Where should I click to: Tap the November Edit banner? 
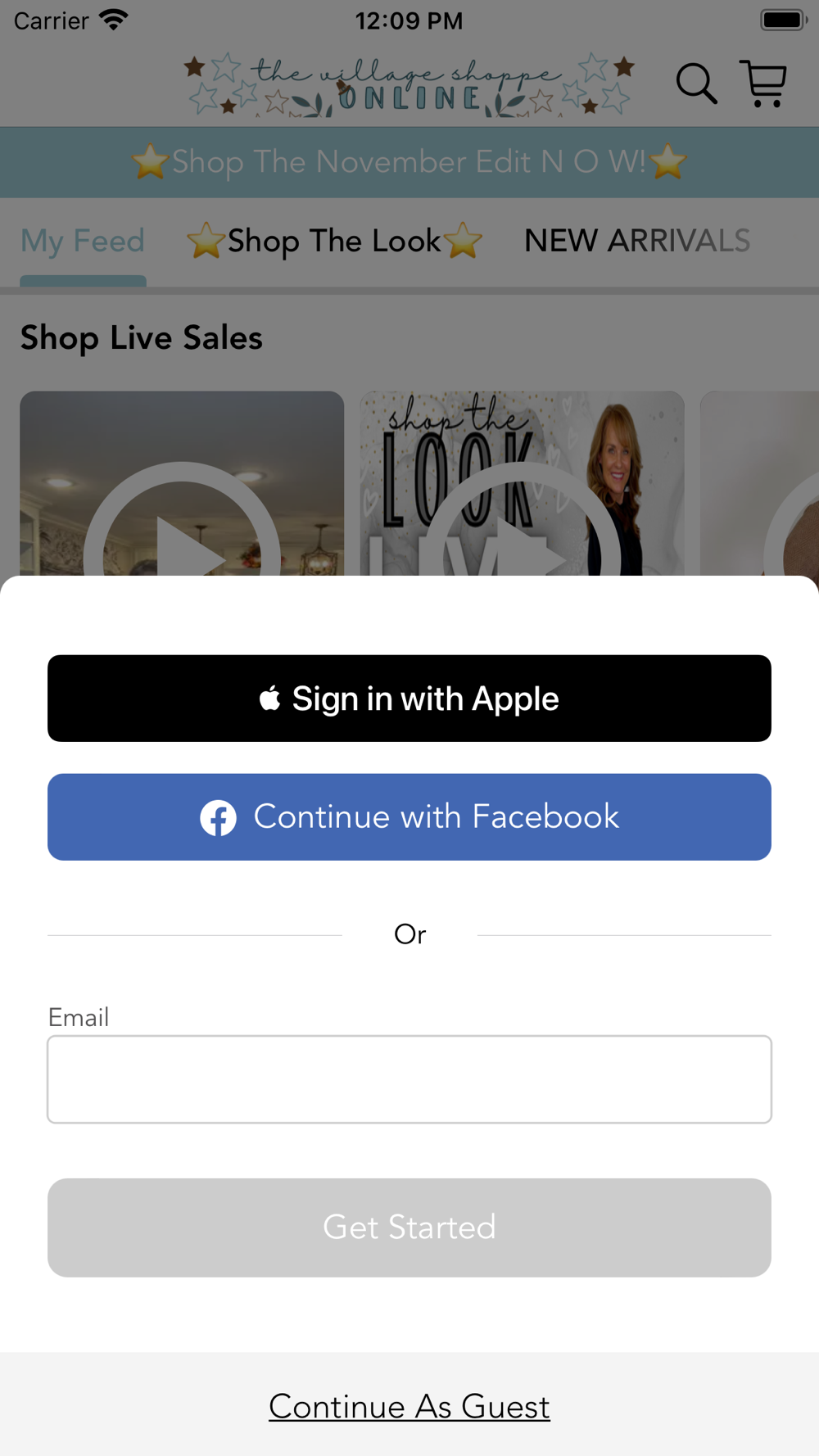pos(409,162)
